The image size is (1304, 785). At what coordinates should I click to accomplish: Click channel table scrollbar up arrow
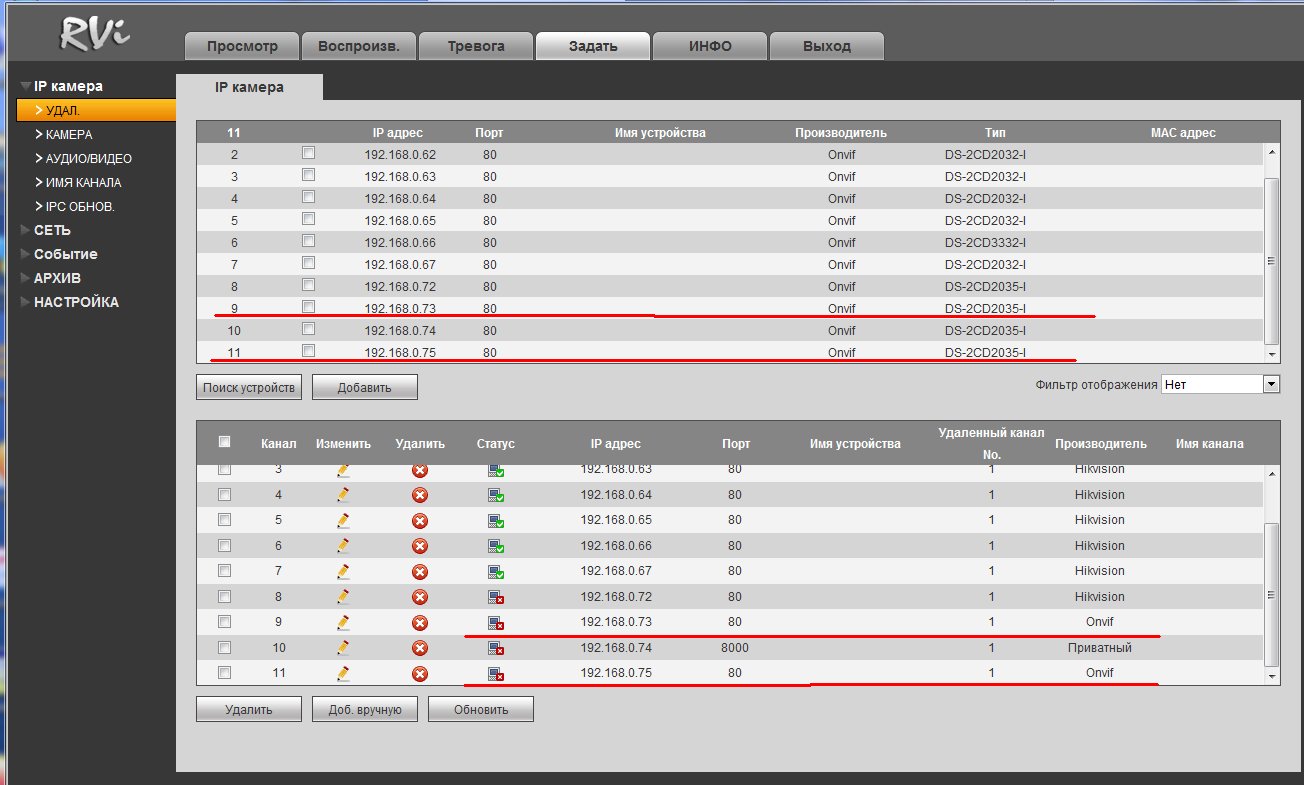coord(1272,473)
